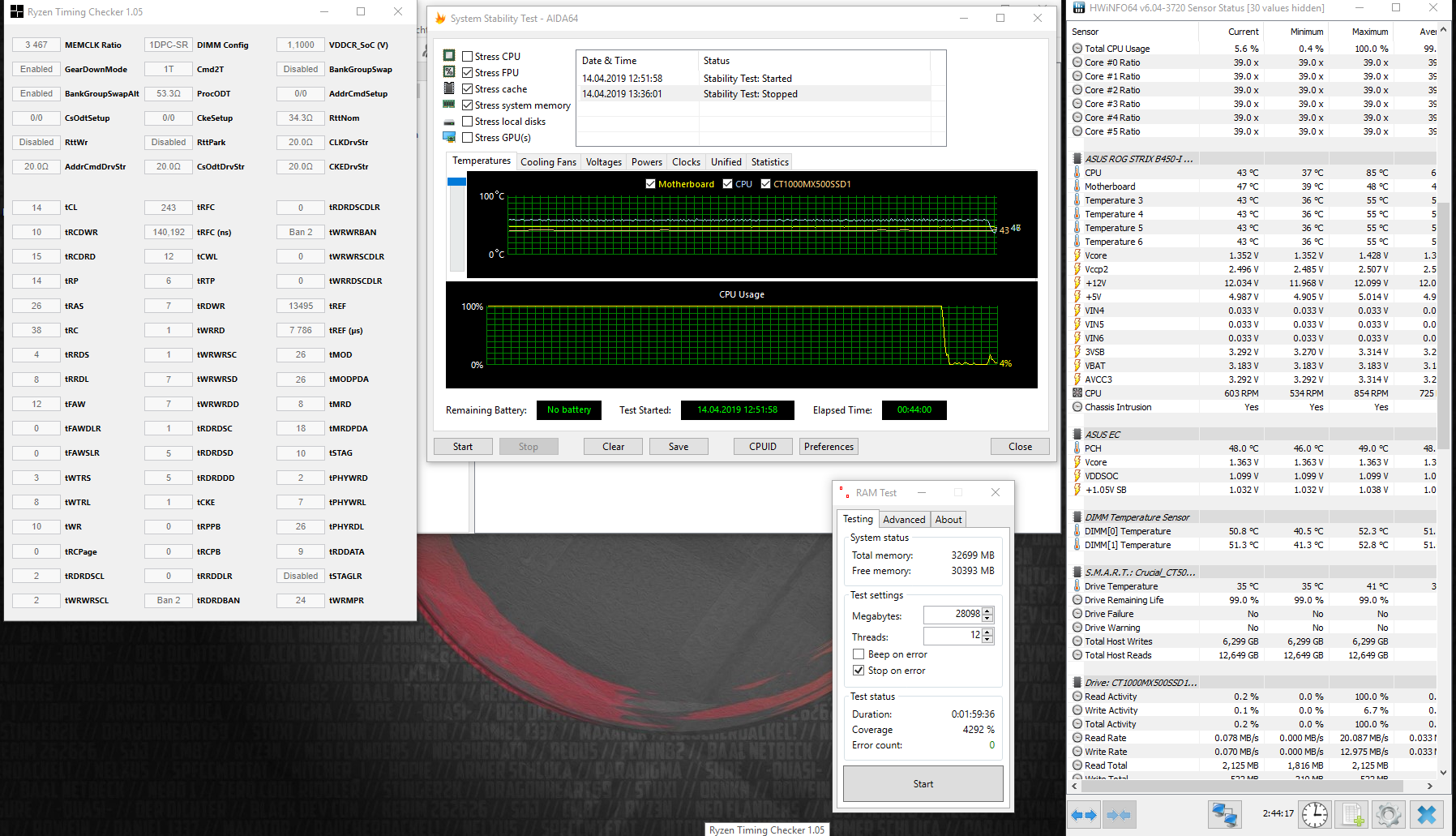Screen dimensions: 1456x836
Task: Click the HWiNFO scroll down arrow
Action: (x=1444, y=773)
